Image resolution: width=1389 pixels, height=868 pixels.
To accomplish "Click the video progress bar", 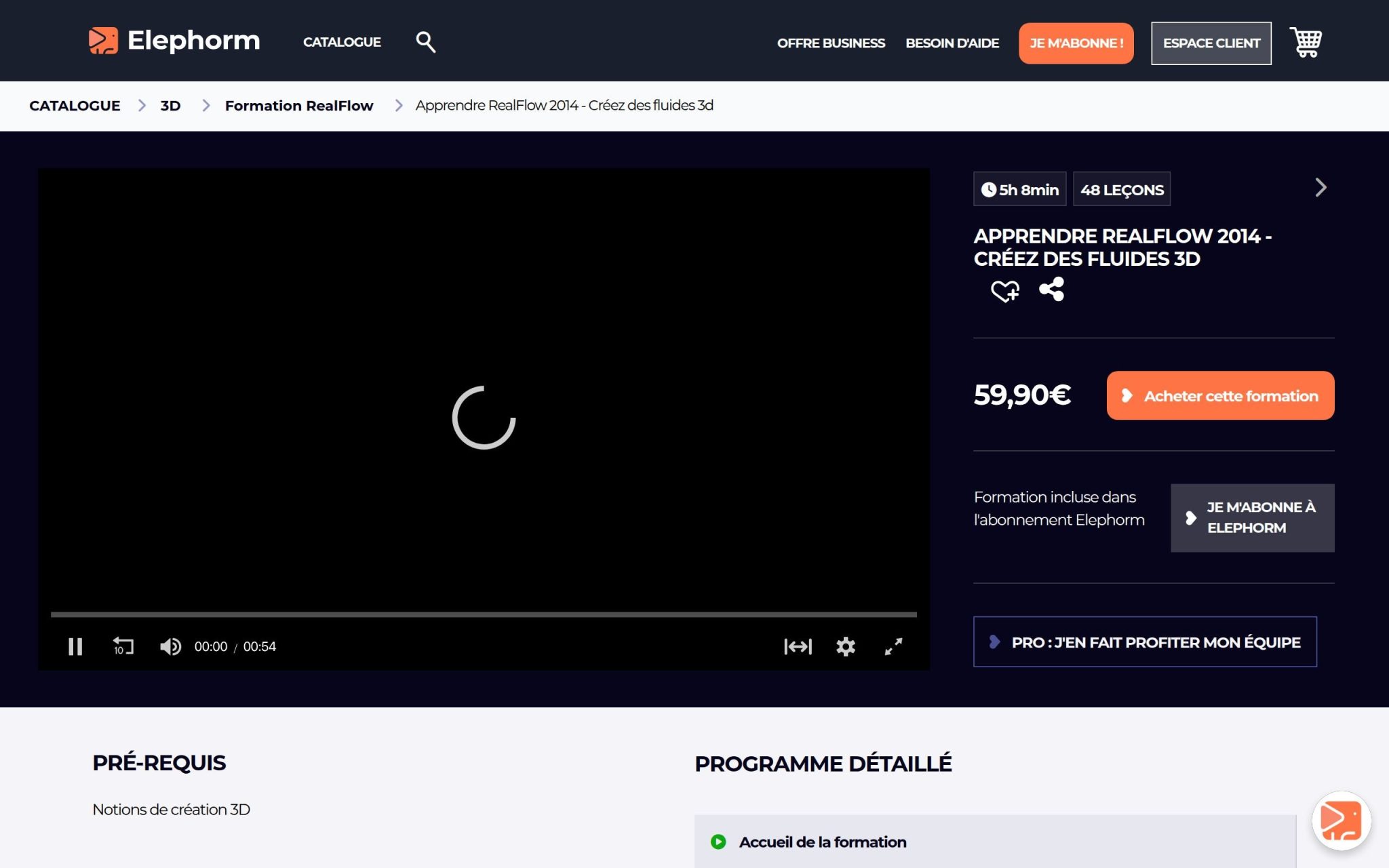I will pos(484,614).
